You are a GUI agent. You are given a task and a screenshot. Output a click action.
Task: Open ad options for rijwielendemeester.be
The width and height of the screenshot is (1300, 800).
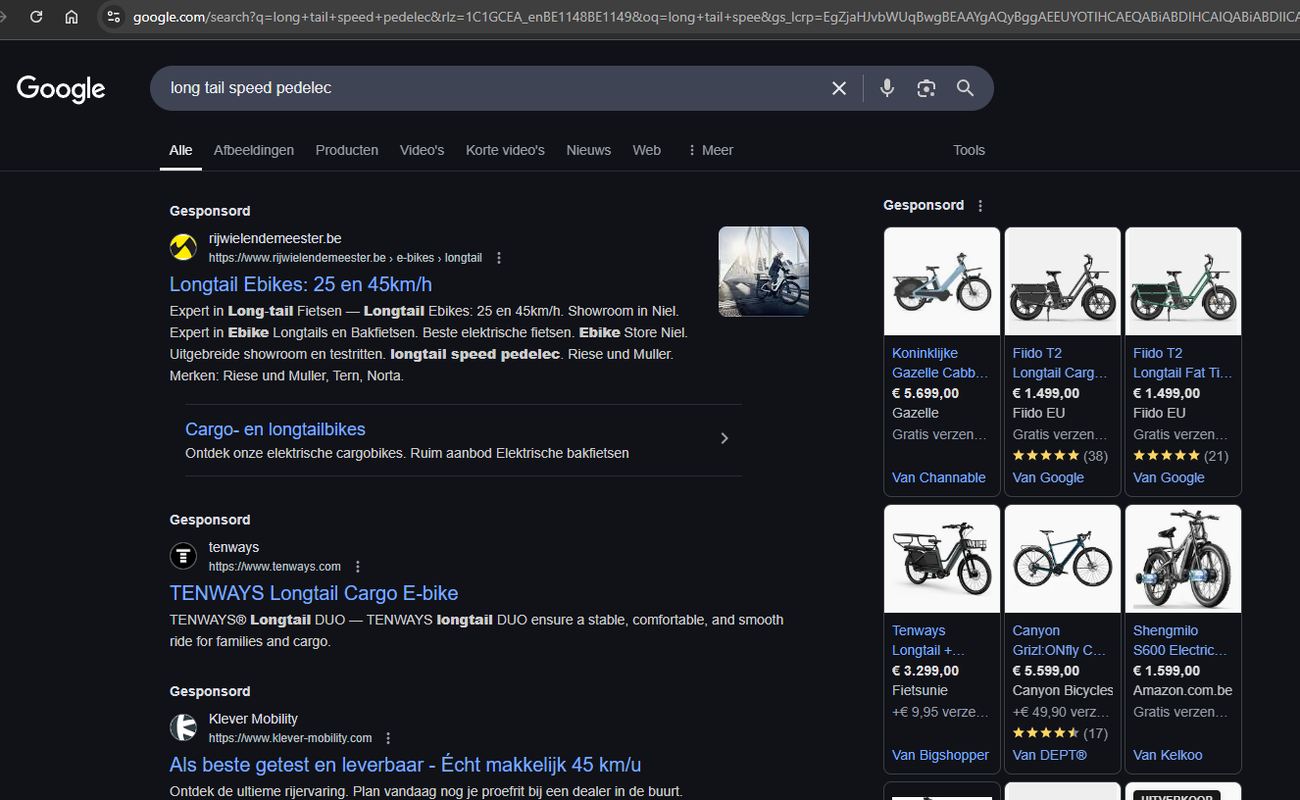click(499, 258)
